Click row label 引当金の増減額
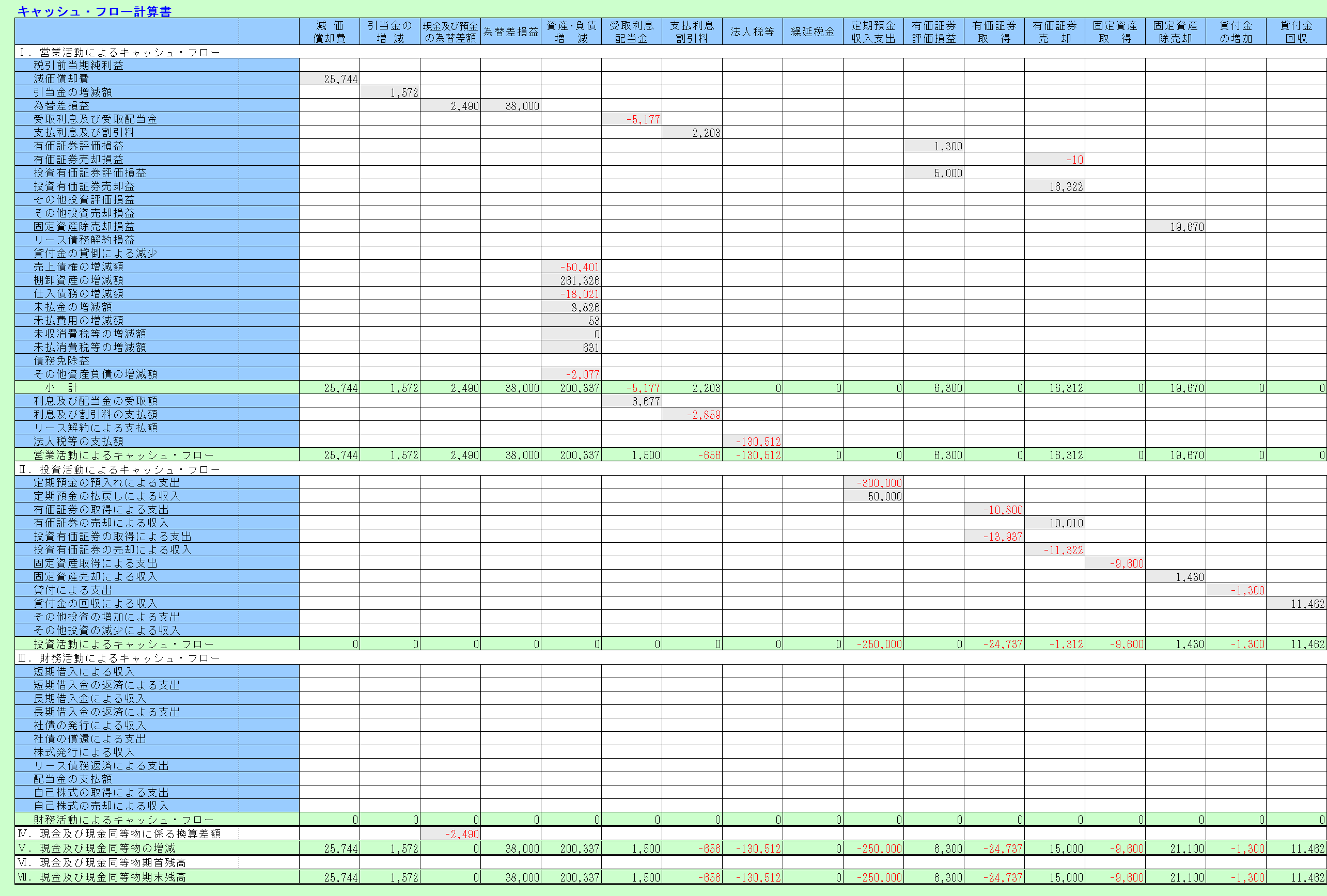Image resolution: width=1327 pixels, height=896 pixels. point(72,92)
